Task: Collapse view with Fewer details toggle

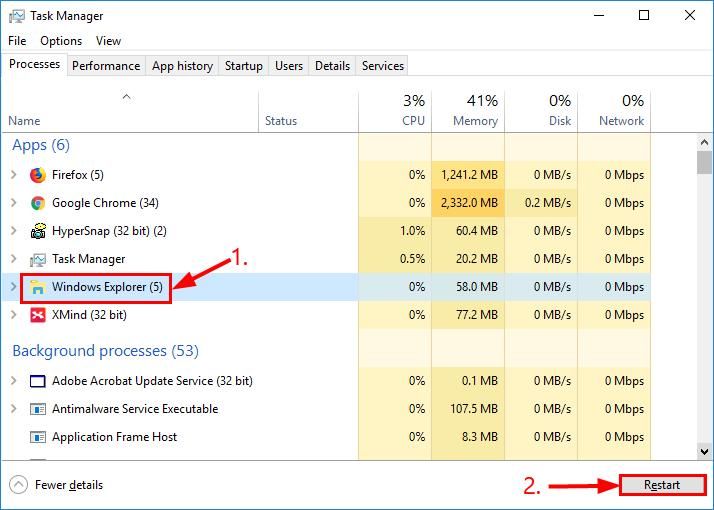Action: 57,485
